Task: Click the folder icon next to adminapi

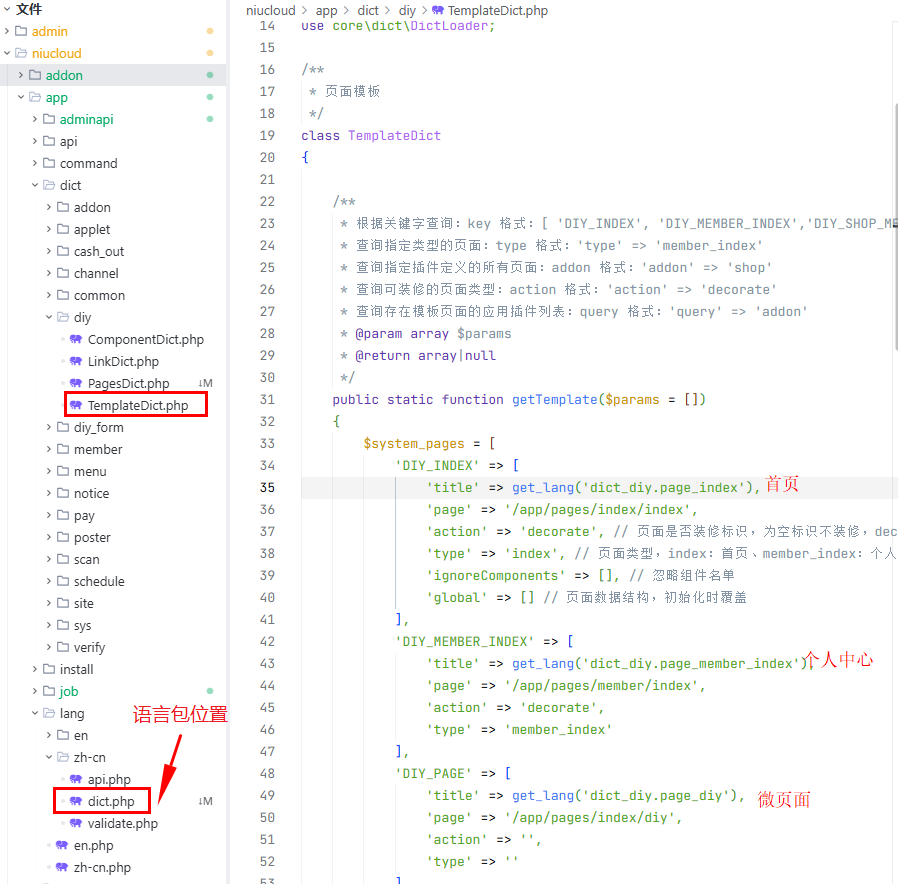Action: tap(49, 119)
